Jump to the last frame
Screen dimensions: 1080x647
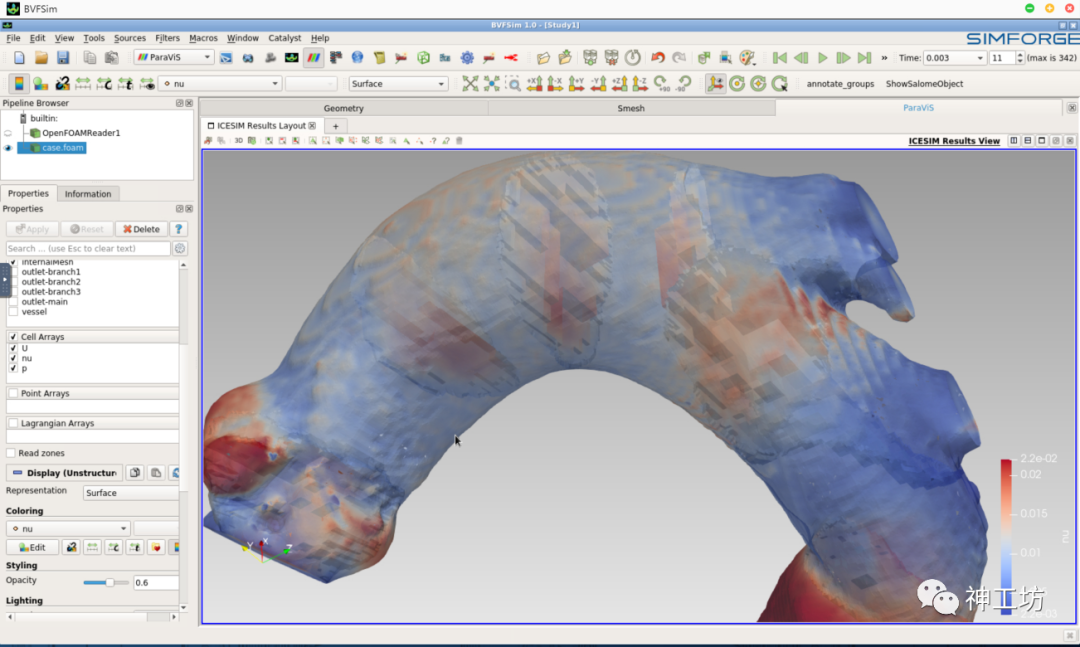click(x=864, y=58)
